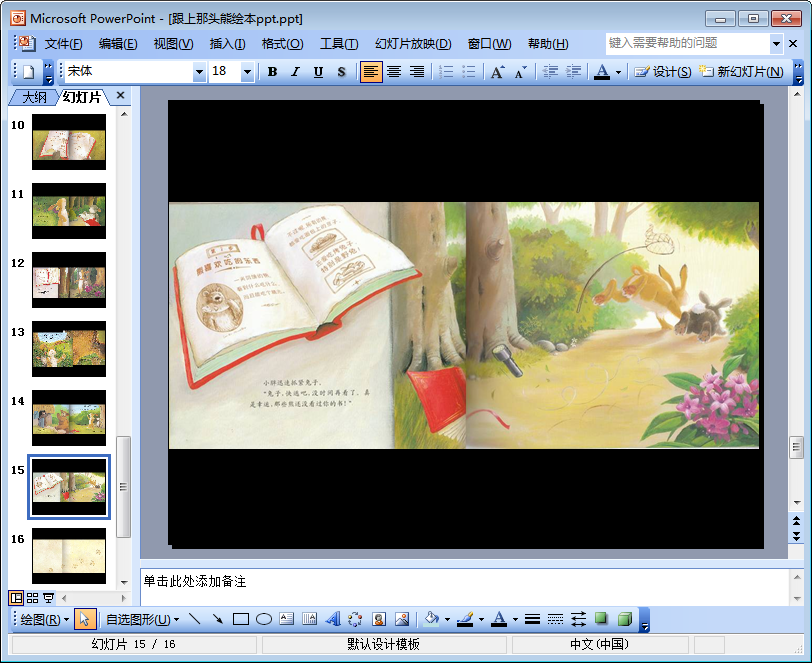The width and height of the screenshot is (812, 663).
Task: Enable right text alignment
Action: 417,71
